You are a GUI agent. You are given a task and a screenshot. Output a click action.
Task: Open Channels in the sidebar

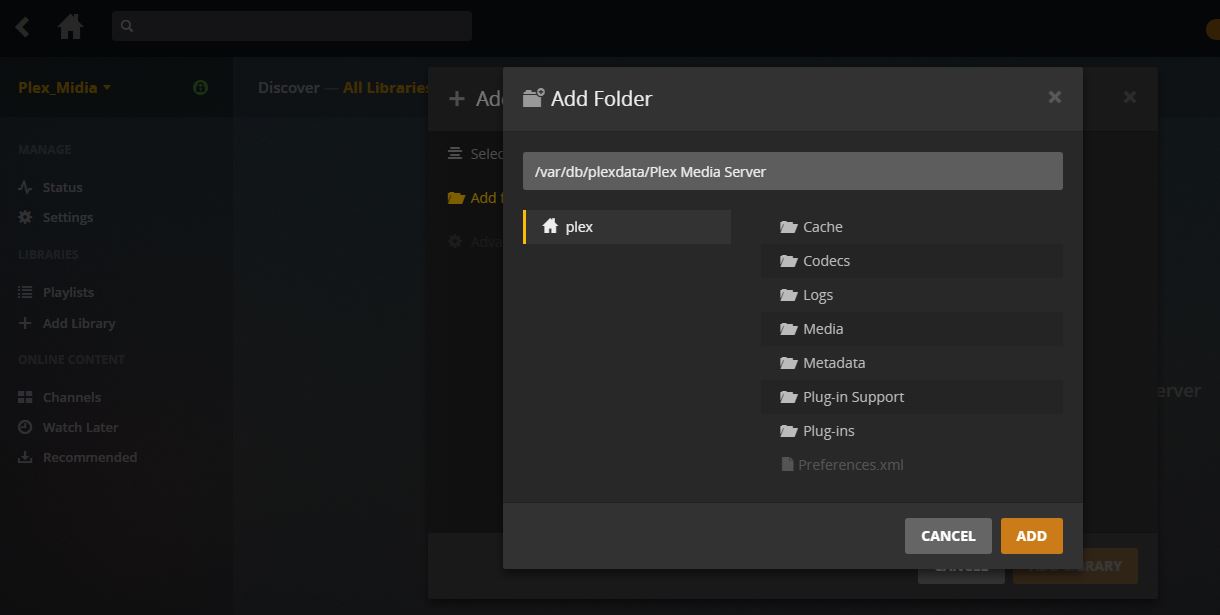(x=71, y=397)
